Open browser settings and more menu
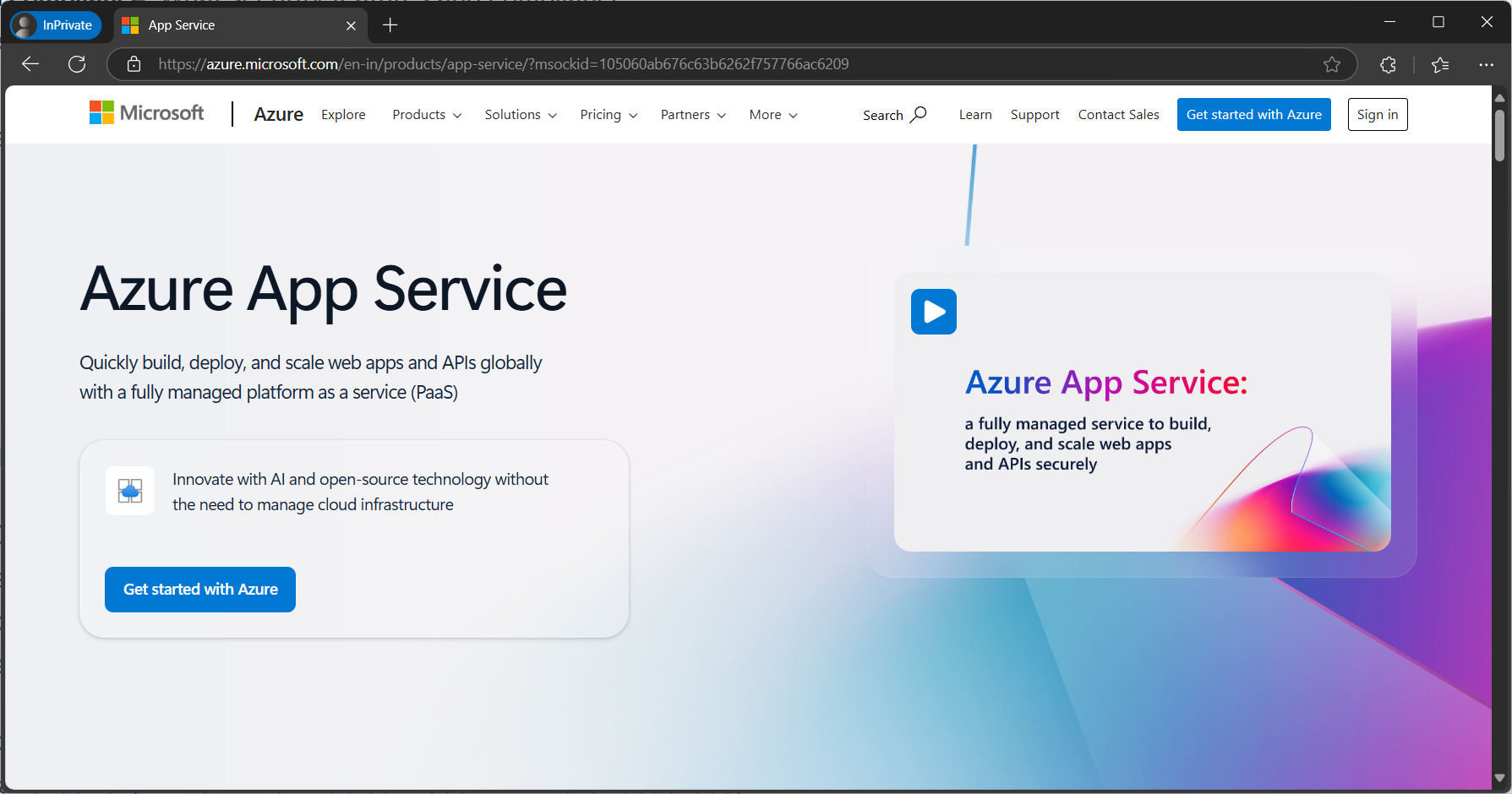1512x794 pixels. click(1486, 64)
